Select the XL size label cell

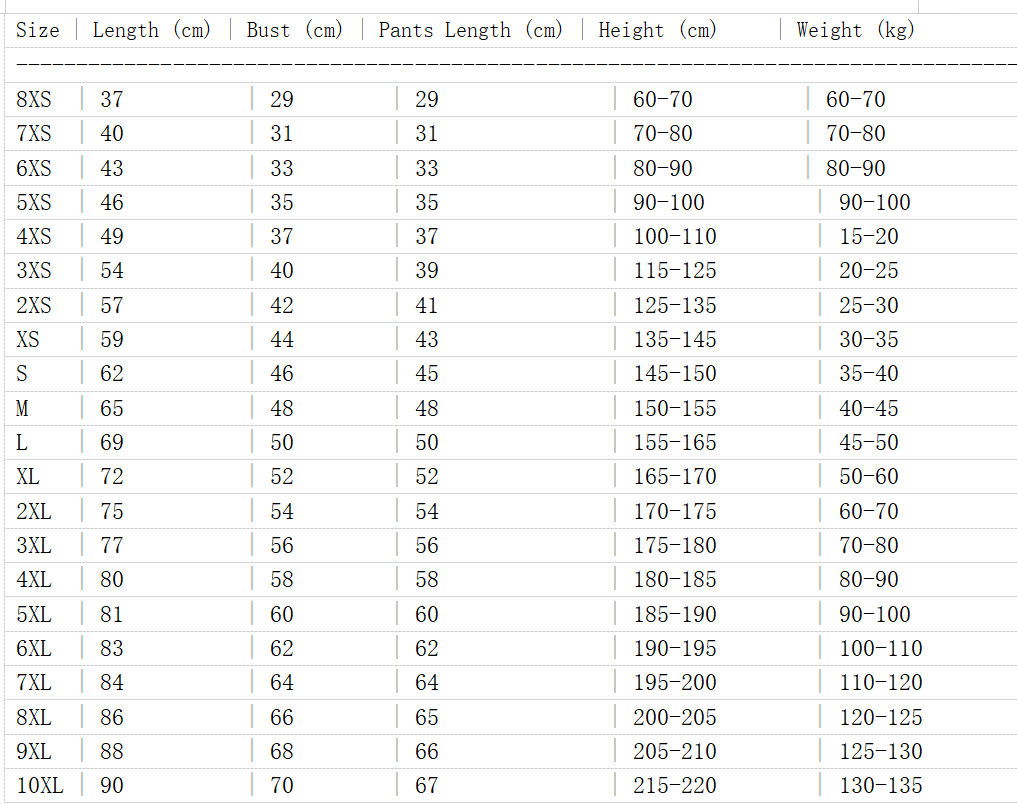point(28,477)
